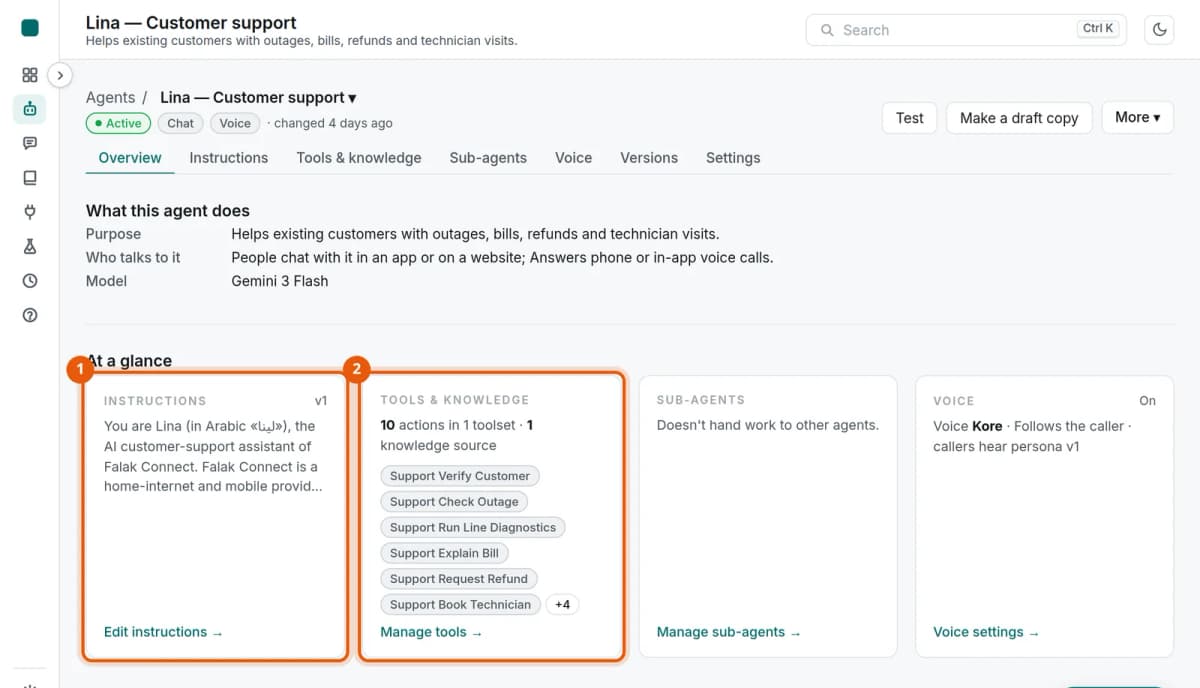Switch to the Instructions tab
Screen dimensions: 1200x688
[229, 158]
